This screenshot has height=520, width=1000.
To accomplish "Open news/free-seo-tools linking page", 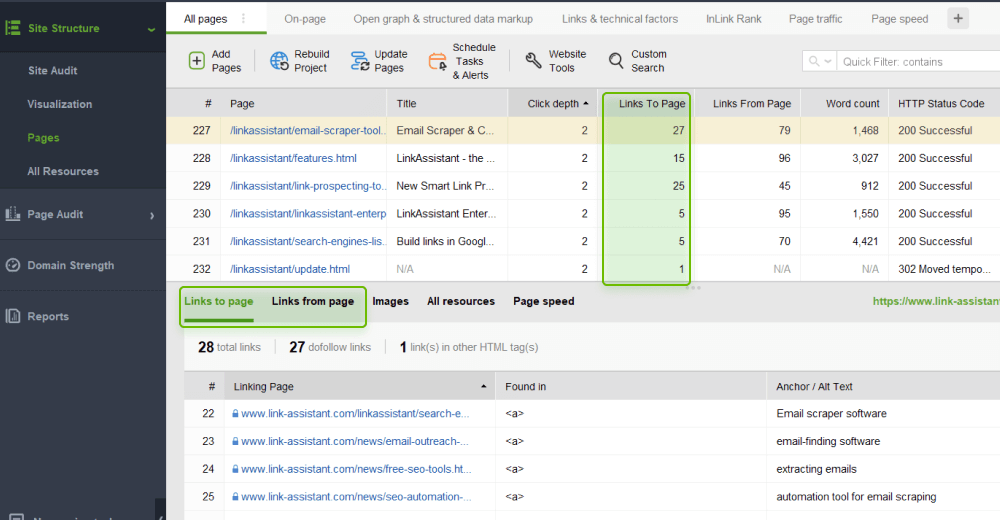I will [356, 469].
